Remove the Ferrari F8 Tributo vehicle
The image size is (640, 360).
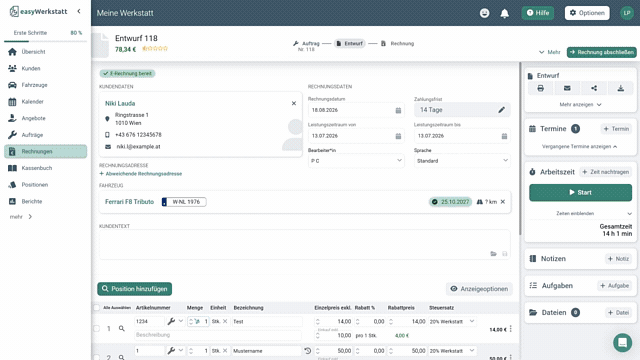(x=503, y=202)
